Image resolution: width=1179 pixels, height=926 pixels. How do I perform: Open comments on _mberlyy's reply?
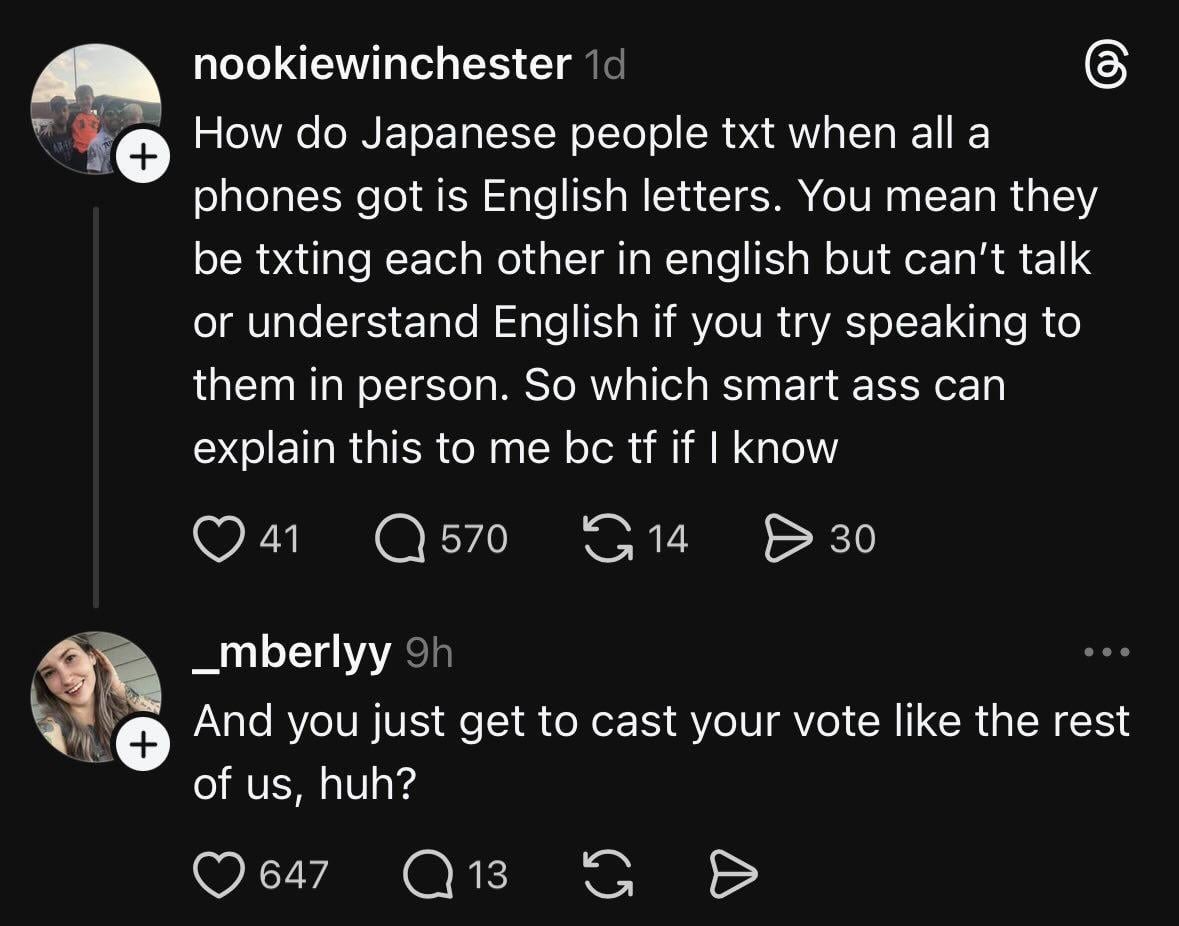pos(428,875)
